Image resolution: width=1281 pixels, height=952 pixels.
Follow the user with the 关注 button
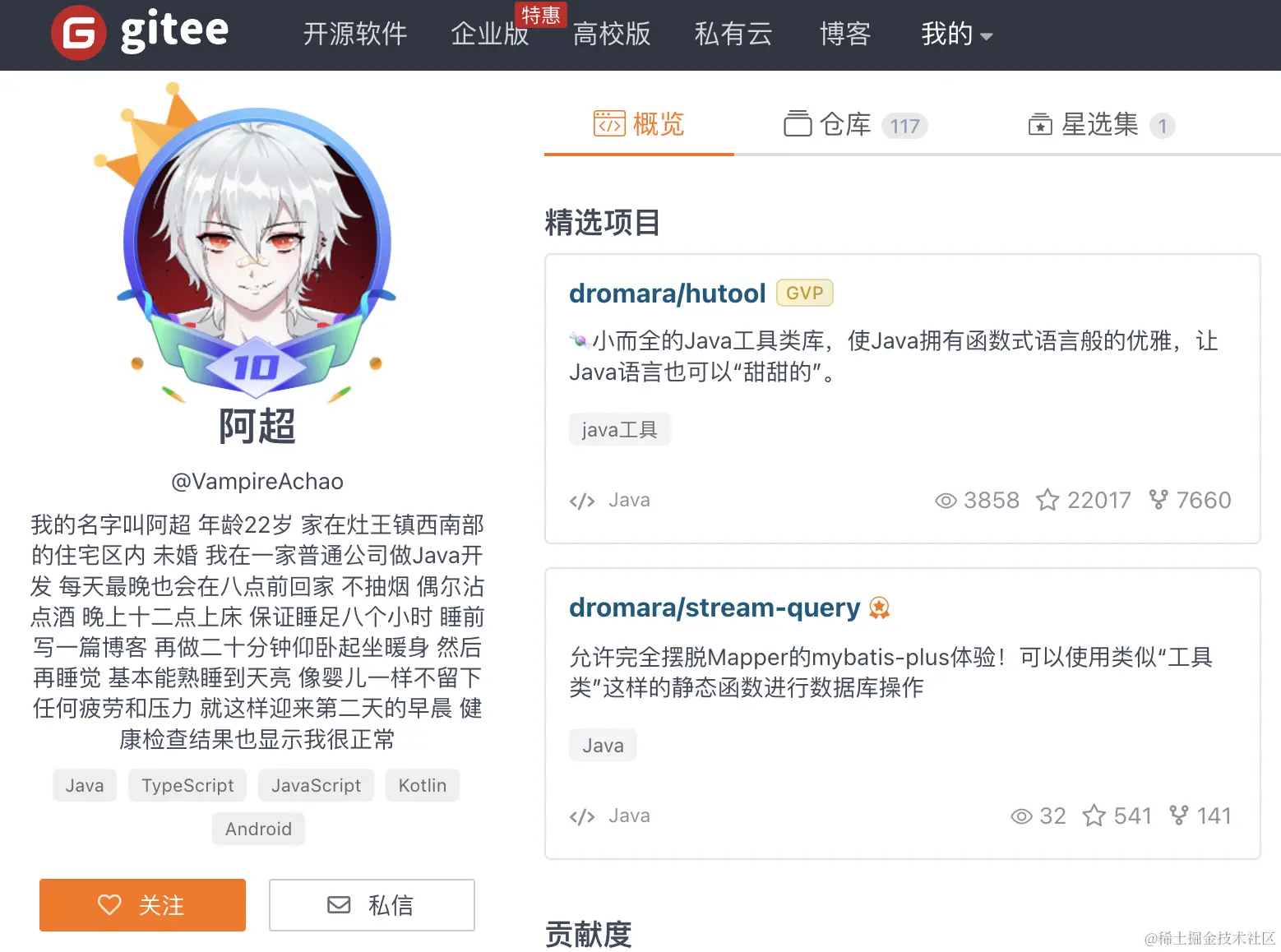point(142,905)
